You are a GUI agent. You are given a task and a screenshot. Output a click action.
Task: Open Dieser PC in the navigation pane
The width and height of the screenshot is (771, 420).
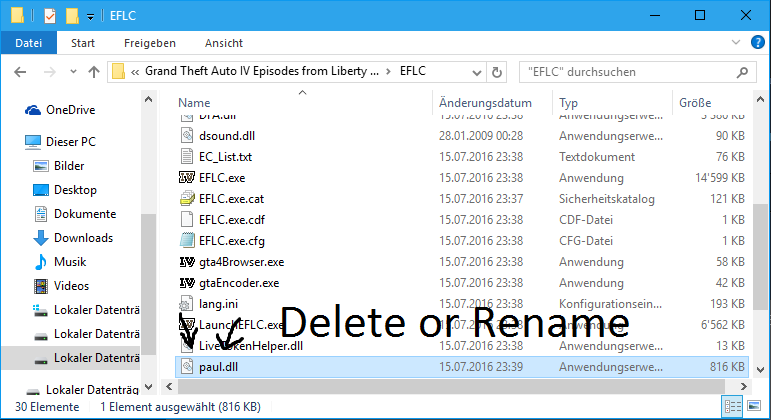(x=70, y=142)
